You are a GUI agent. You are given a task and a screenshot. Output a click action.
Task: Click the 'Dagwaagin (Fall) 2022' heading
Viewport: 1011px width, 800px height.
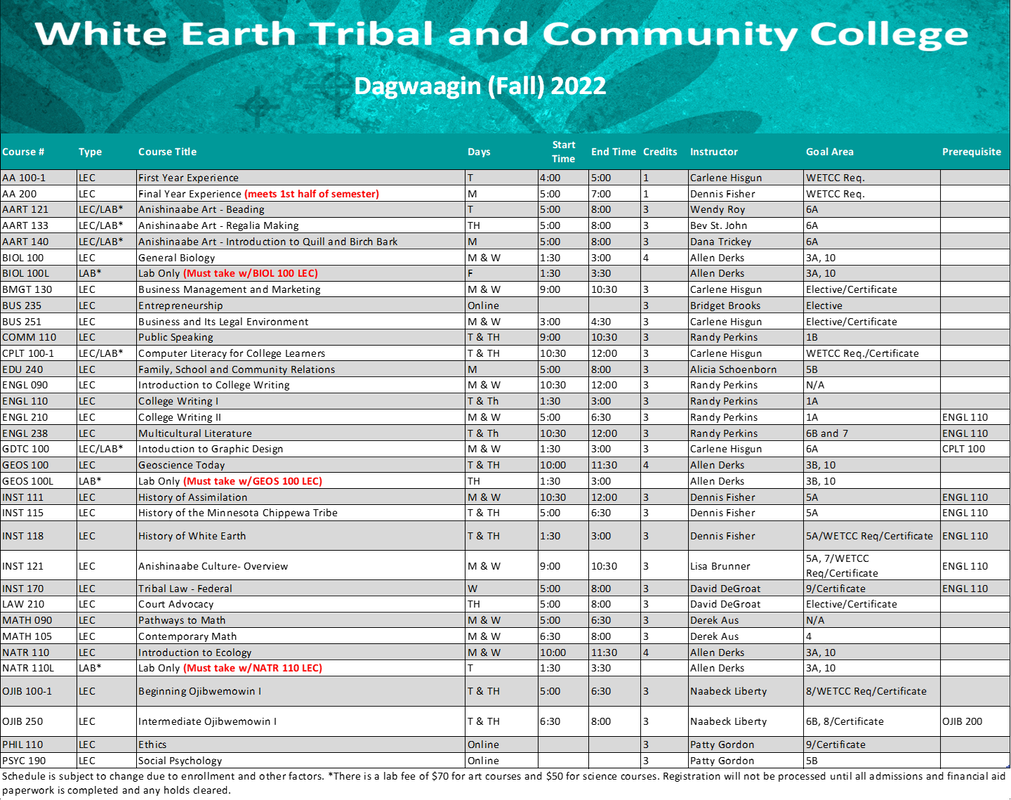480,86
